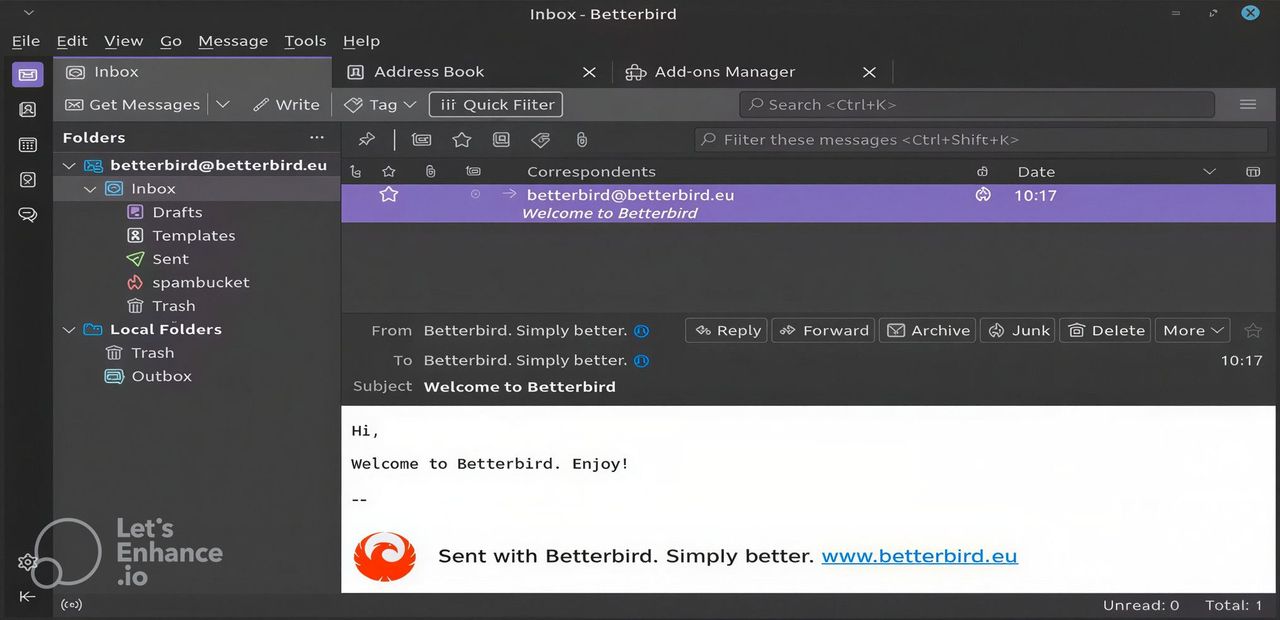This screenshot has width=1280, height=620.
Task: Click the contact icon beside the To address
Action: pos(642,361)
